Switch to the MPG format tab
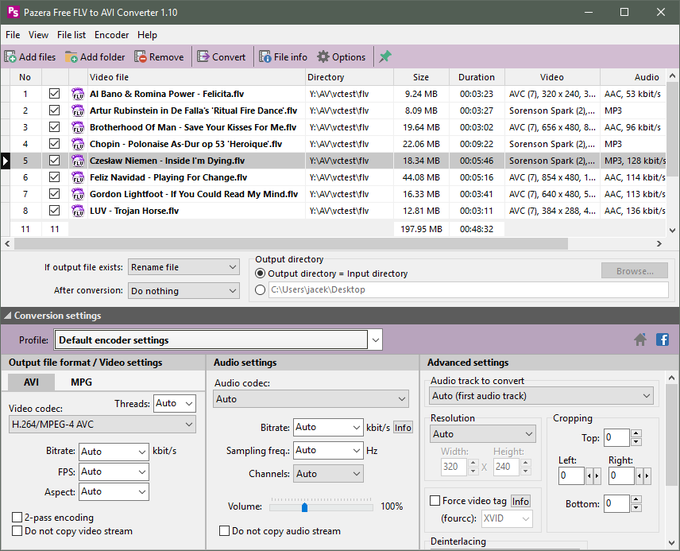 [x=81, y=382]
